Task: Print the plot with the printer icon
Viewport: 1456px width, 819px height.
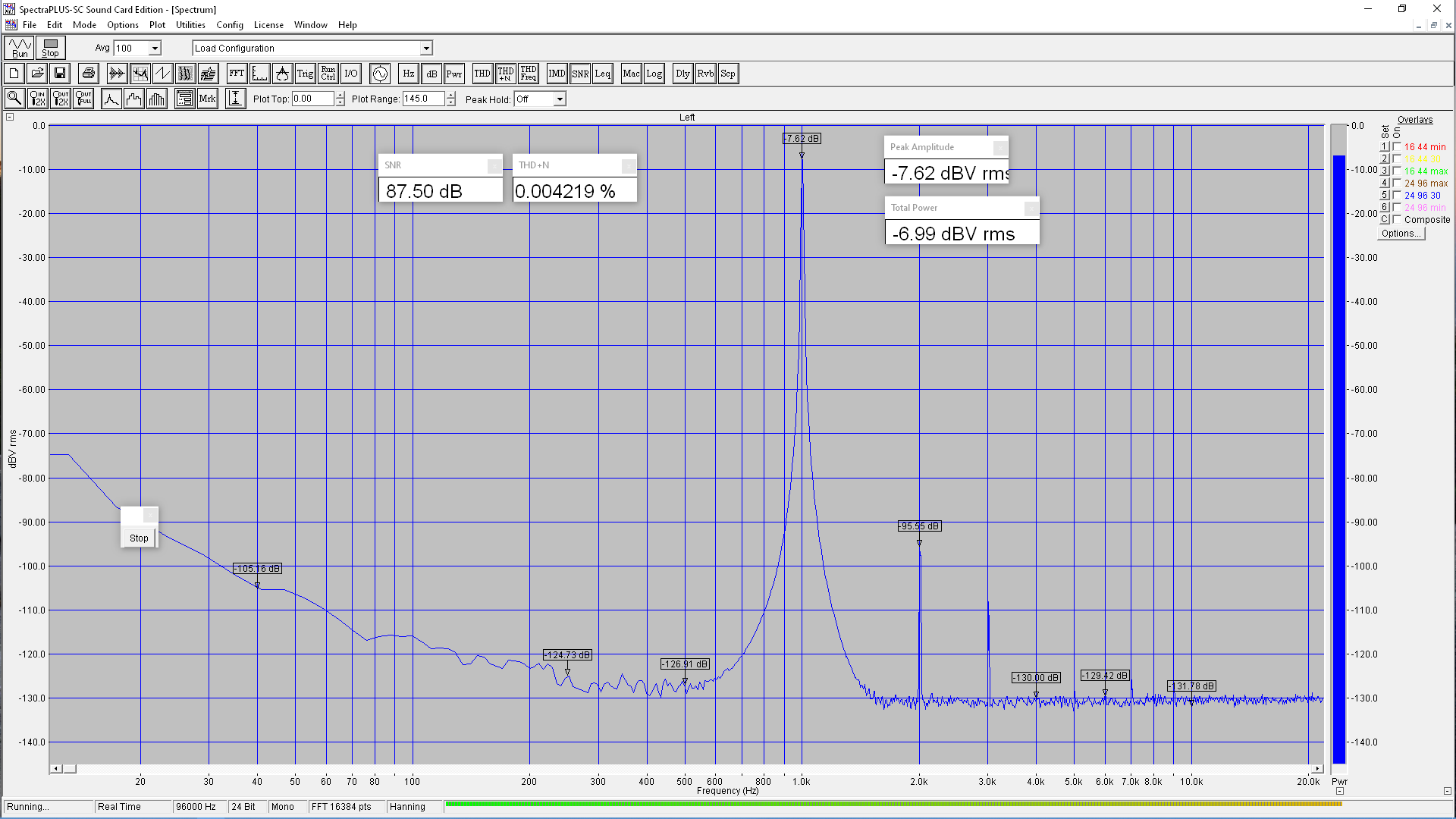Action: point(89,74)
